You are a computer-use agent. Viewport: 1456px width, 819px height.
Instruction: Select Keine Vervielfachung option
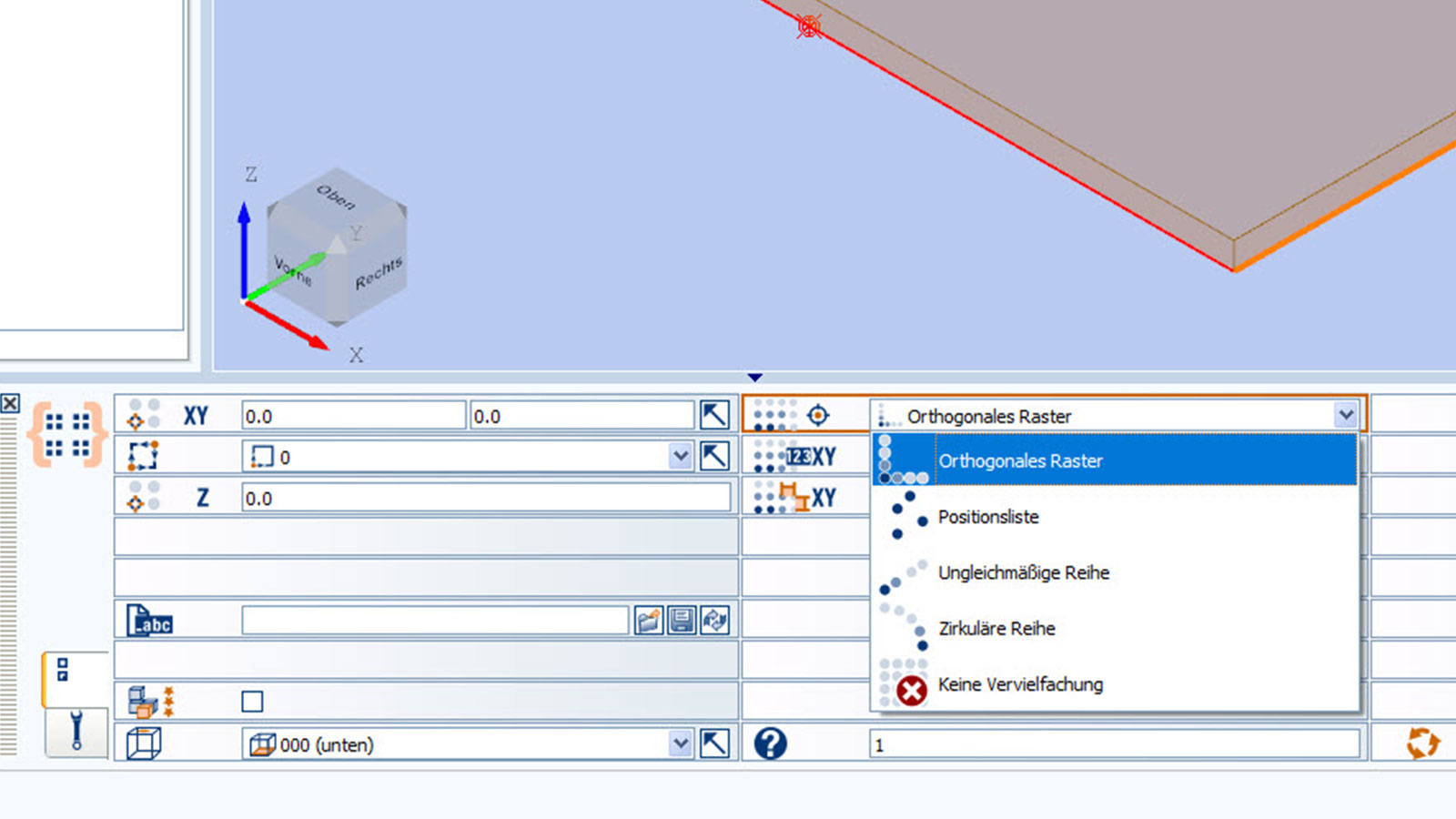click(1020, 684)
